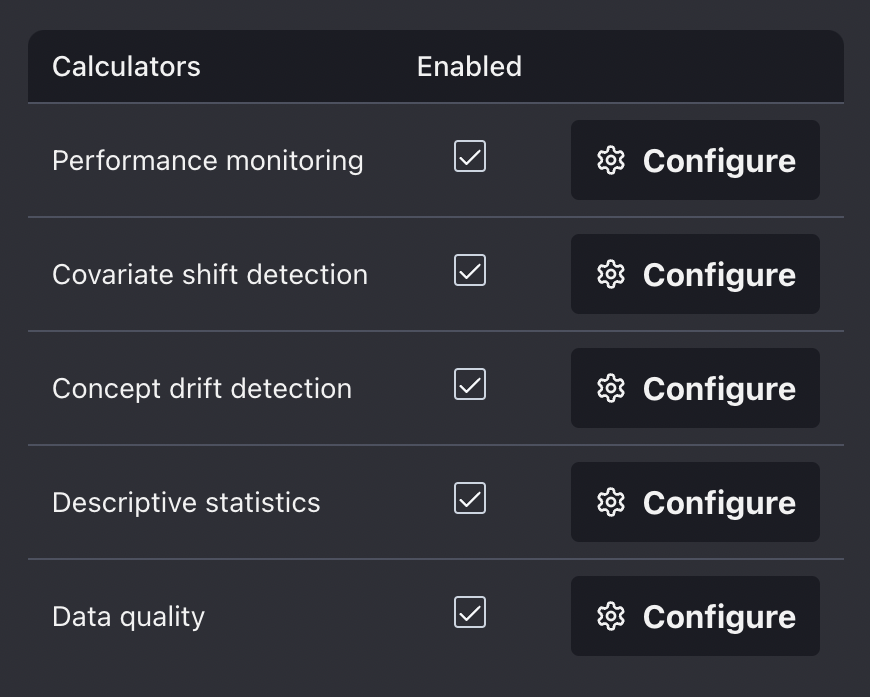The image size is (870, 697).
Task: Click the Enabled column header
Action: coord(469,67)
